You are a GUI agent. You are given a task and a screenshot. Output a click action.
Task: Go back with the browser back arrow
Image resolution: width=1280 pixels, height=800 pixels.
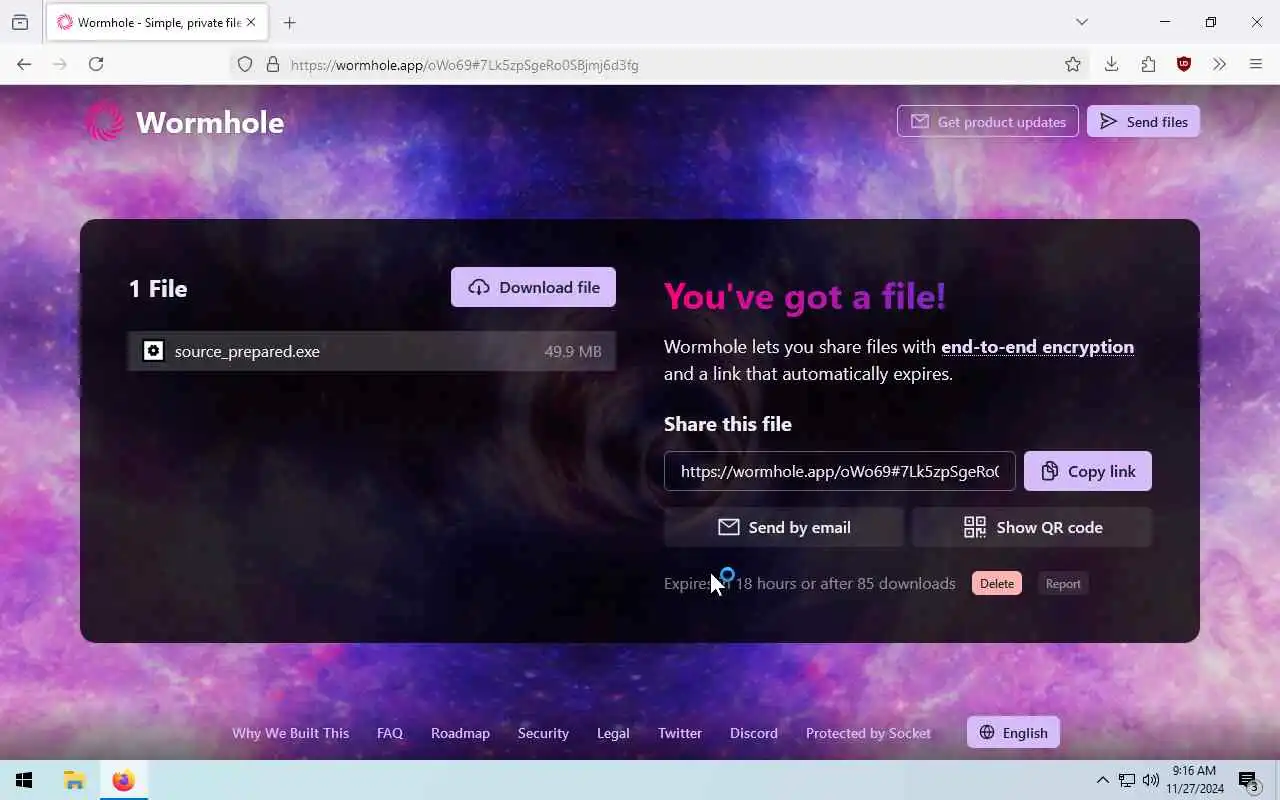24,64
